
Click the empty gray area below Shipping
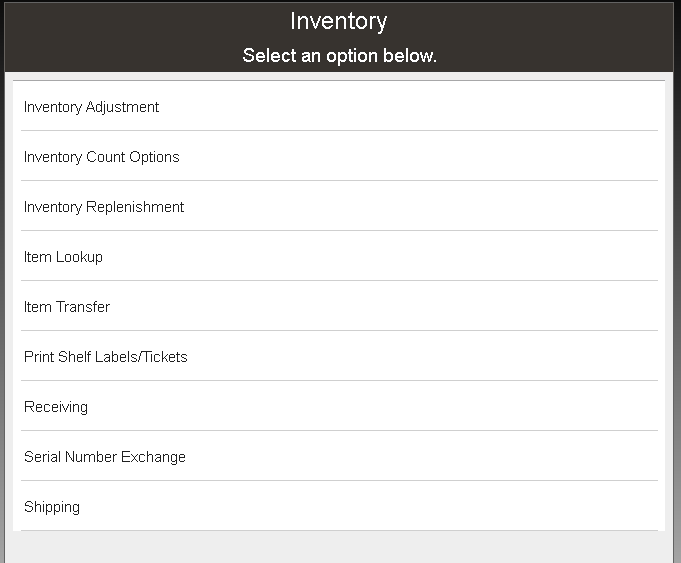coord(338,547)
